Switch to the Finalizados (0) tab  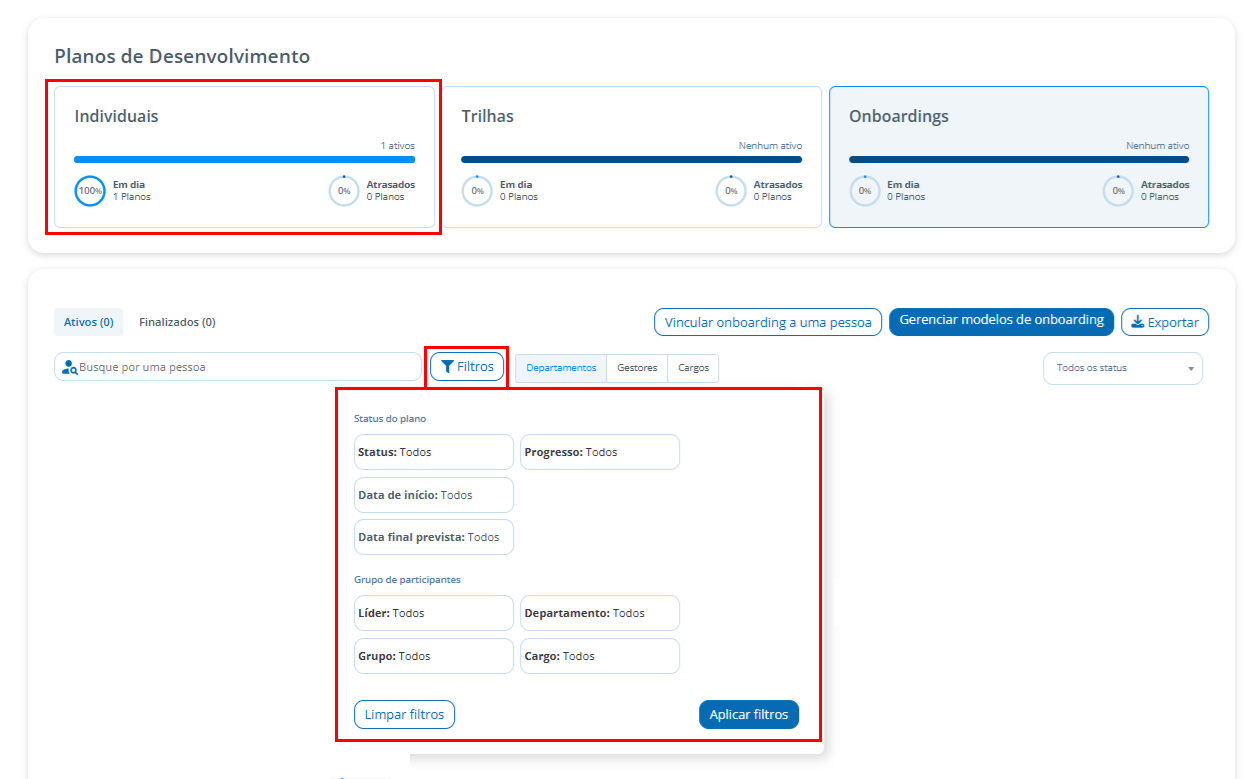tap(177, 322)
